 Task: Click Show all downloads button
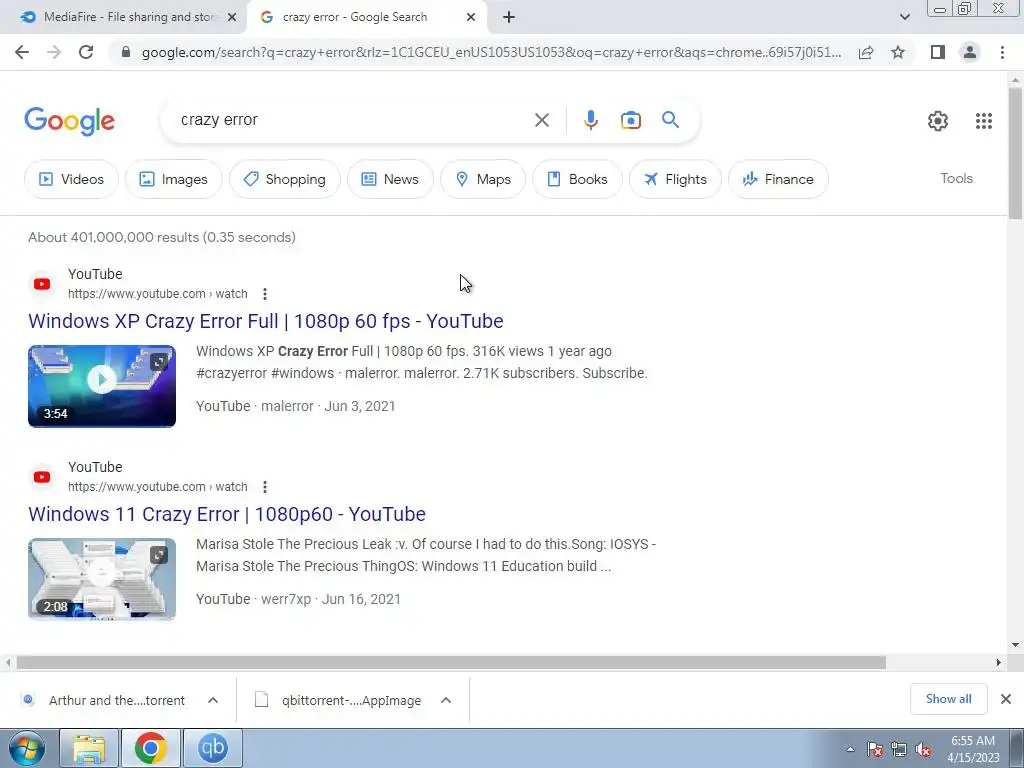948,699
